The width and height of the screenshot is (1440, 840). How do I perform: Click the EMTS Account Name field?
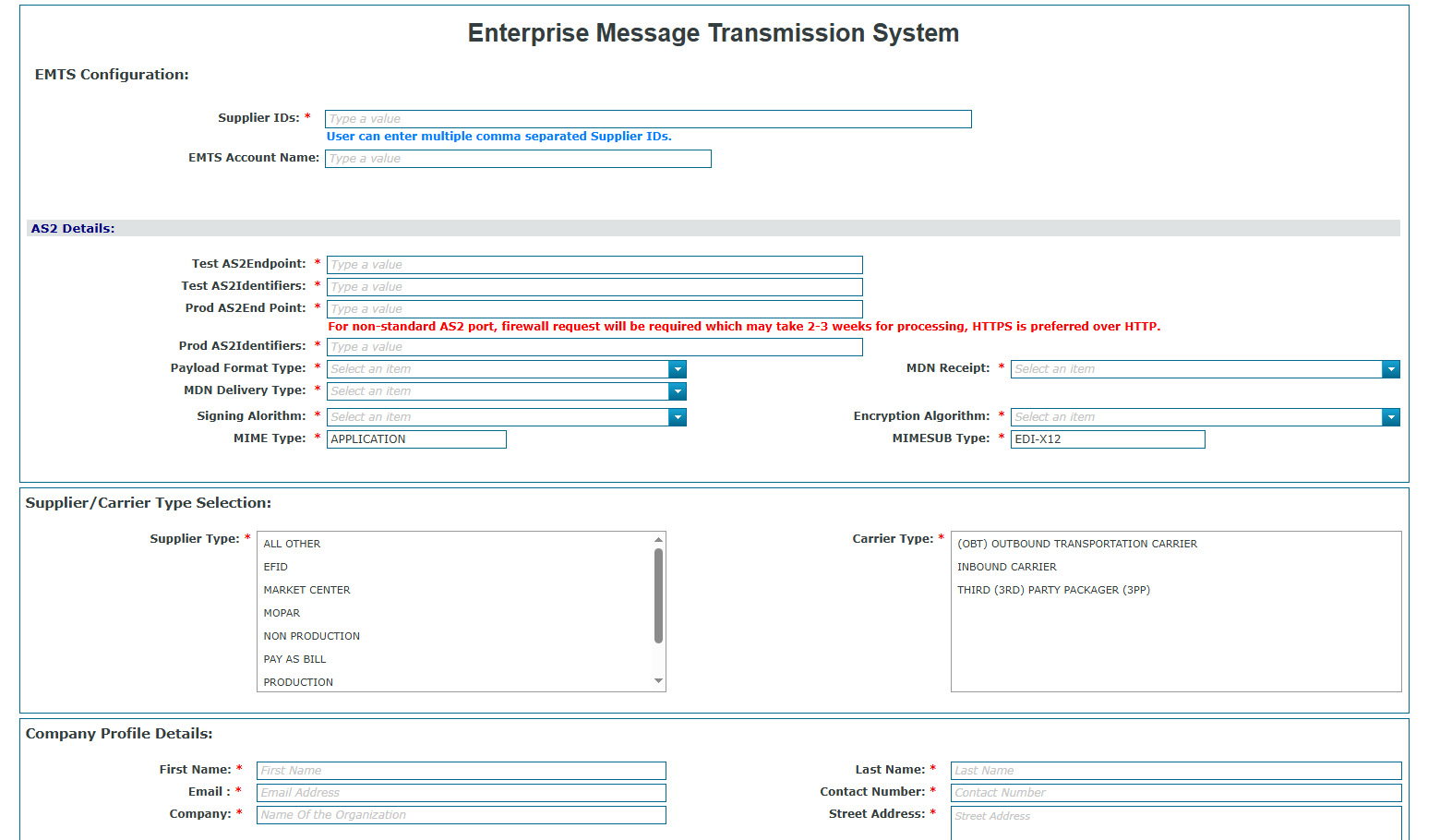[x=517, y=158]
